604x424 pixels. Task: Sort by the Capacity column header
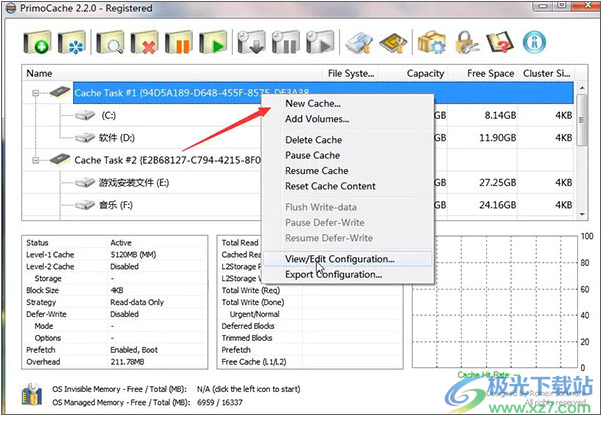coord(413,73)
